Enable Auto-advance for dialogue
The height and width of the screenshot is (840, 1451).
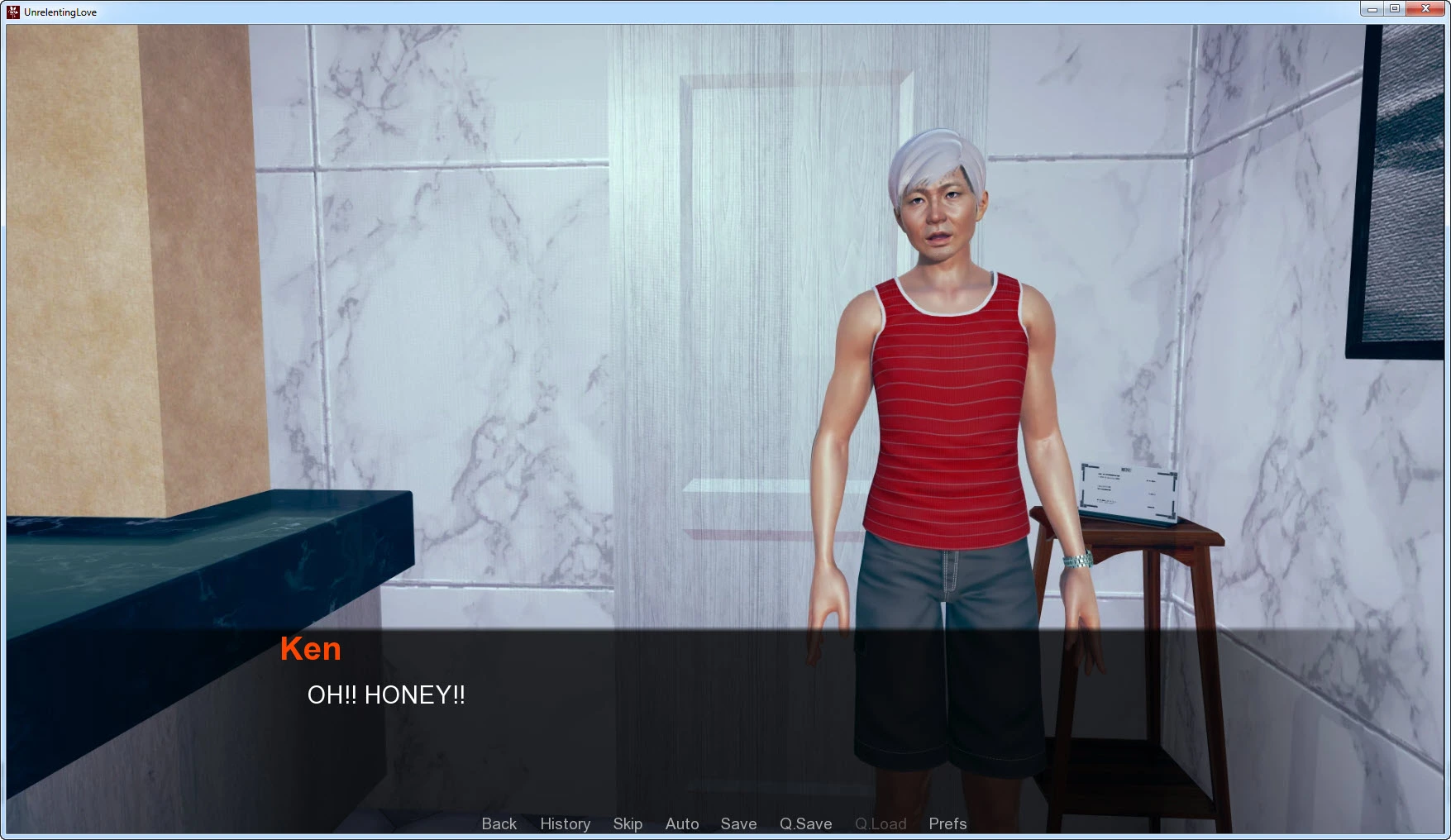tap(682, 823)
